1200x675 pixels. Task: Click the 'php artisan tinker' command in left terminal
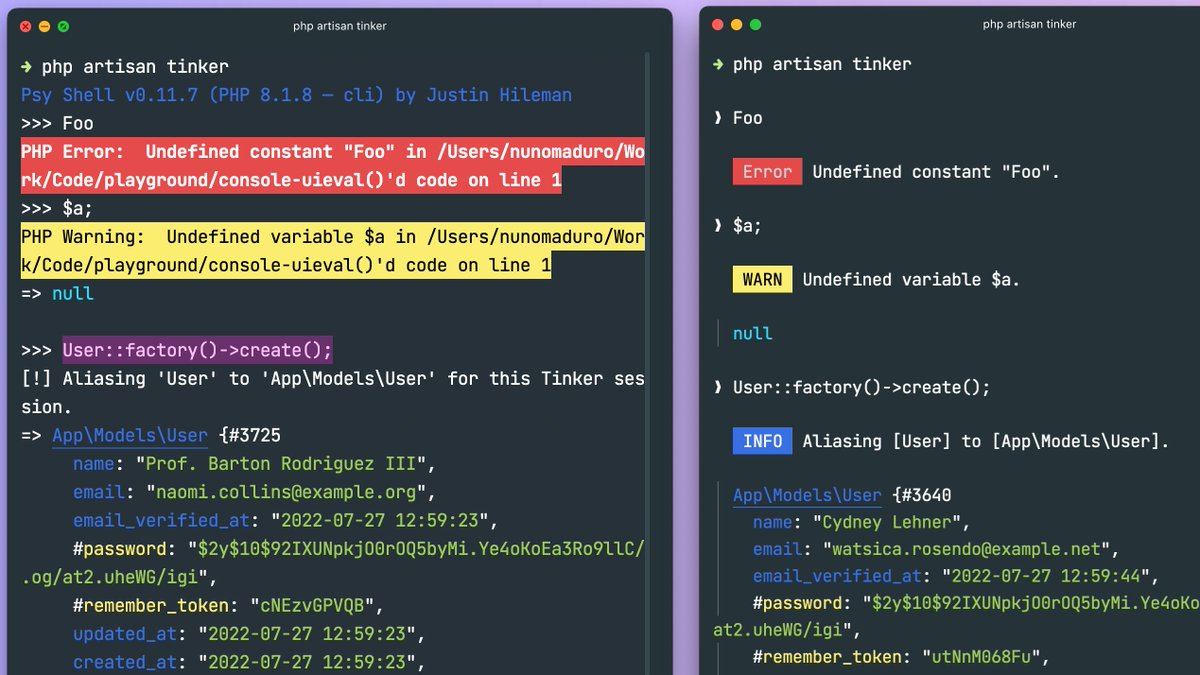[135, 68]
